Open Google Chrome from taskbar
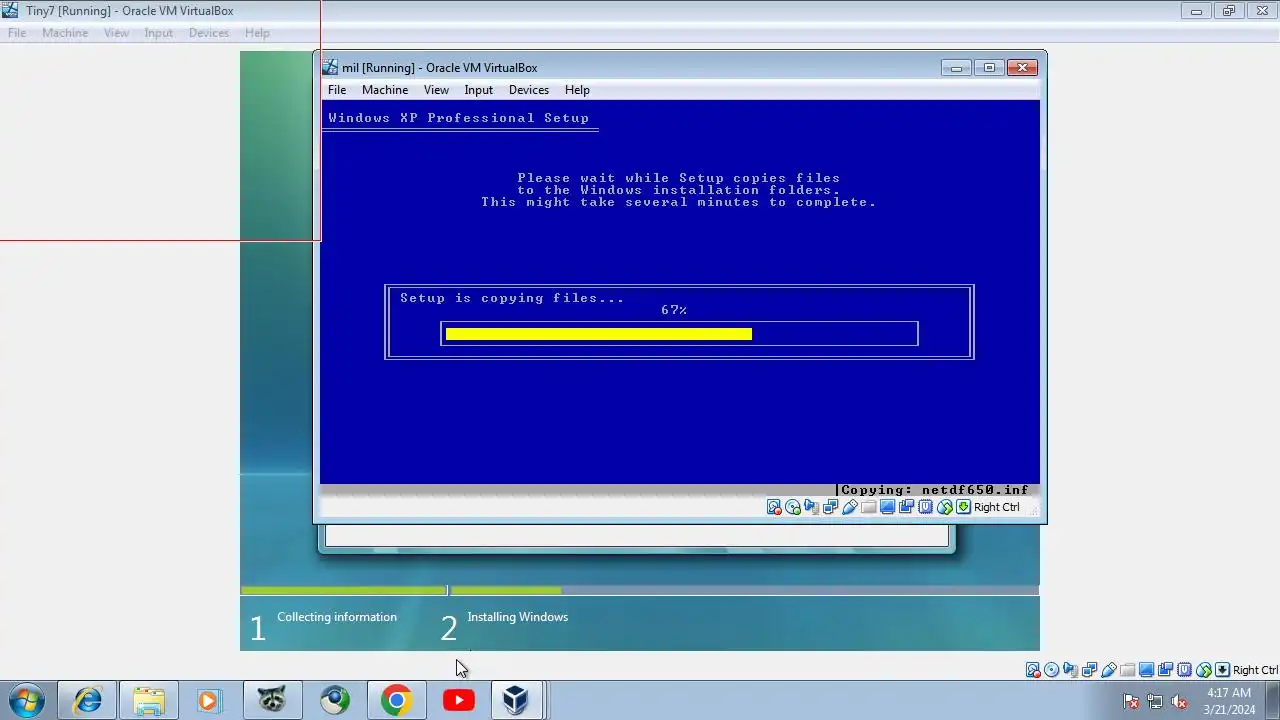 tap(396, 700)
